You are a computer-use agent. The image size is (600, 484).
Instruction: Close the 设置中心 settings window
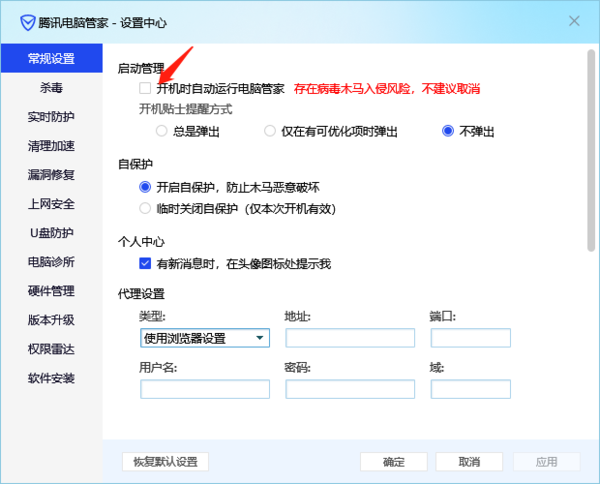tap(574, 21)
